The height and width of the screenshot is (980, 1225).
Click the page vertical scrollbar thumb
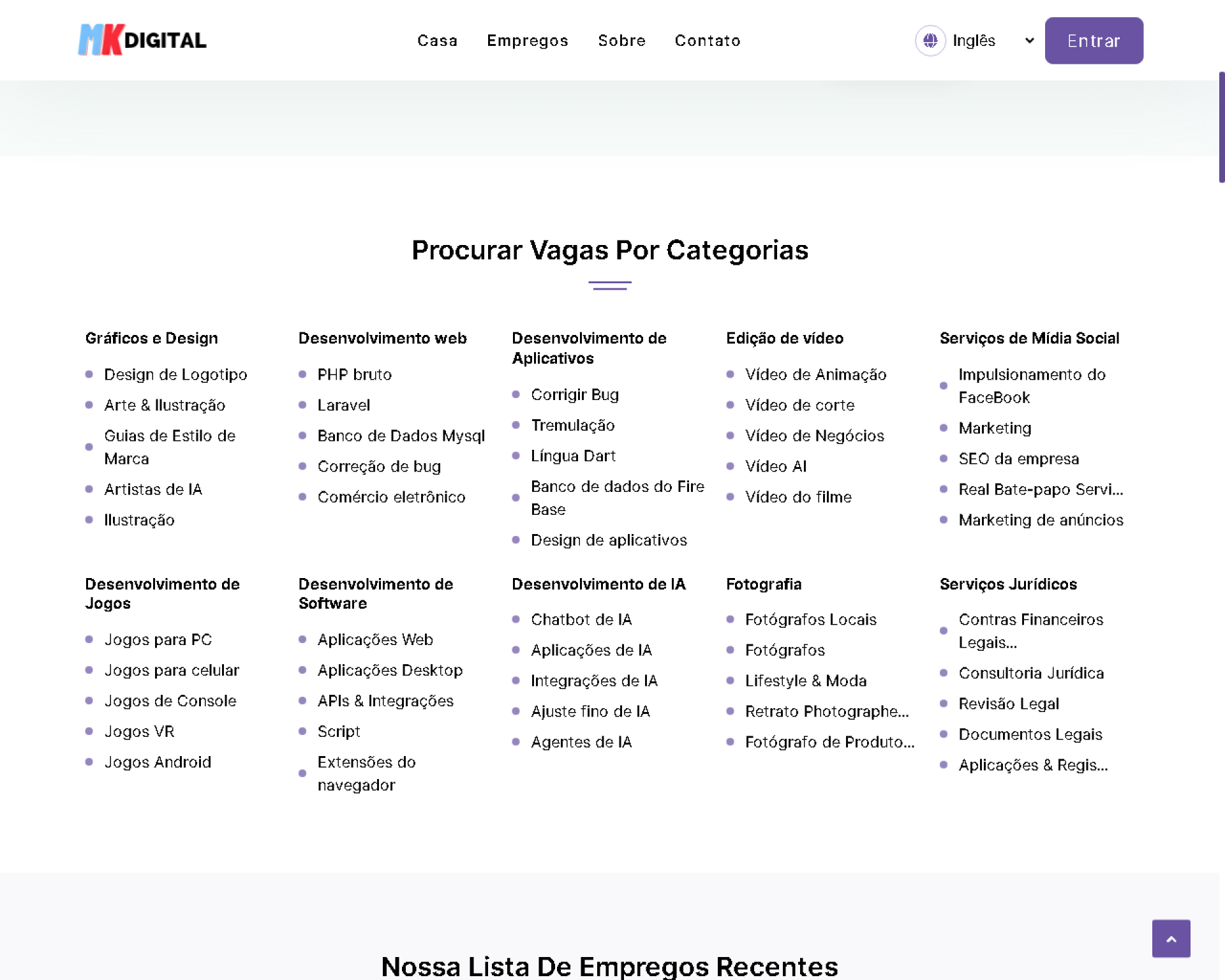click(x=1221, y=128)
